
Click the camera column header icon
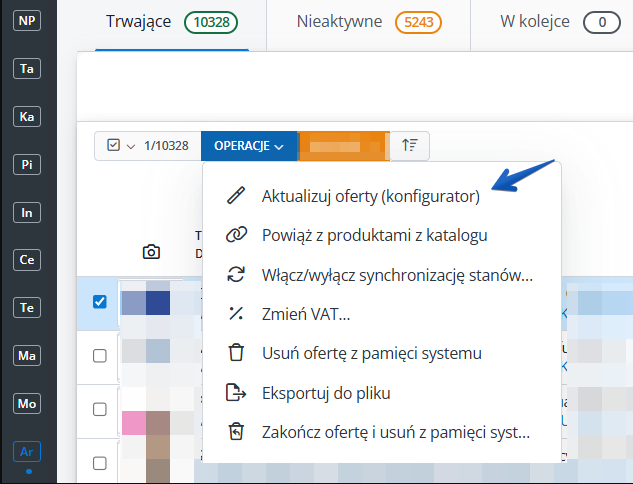[x=151, y=252]
